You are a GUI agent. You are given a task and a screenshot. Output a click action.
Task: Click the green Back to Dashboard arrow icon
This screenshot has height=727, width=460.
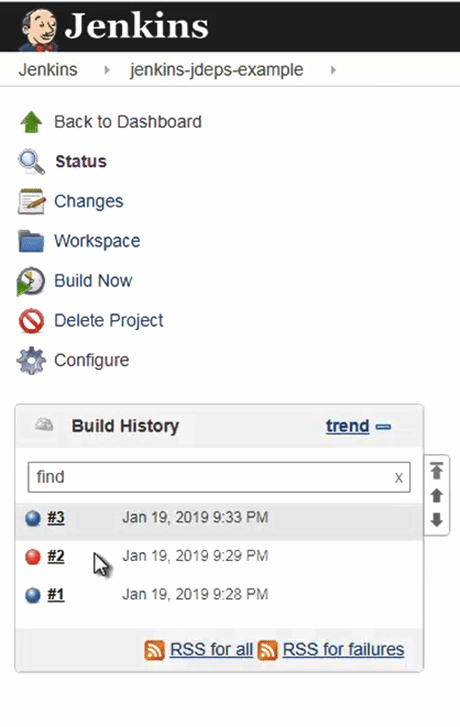(x=32, y=122)
